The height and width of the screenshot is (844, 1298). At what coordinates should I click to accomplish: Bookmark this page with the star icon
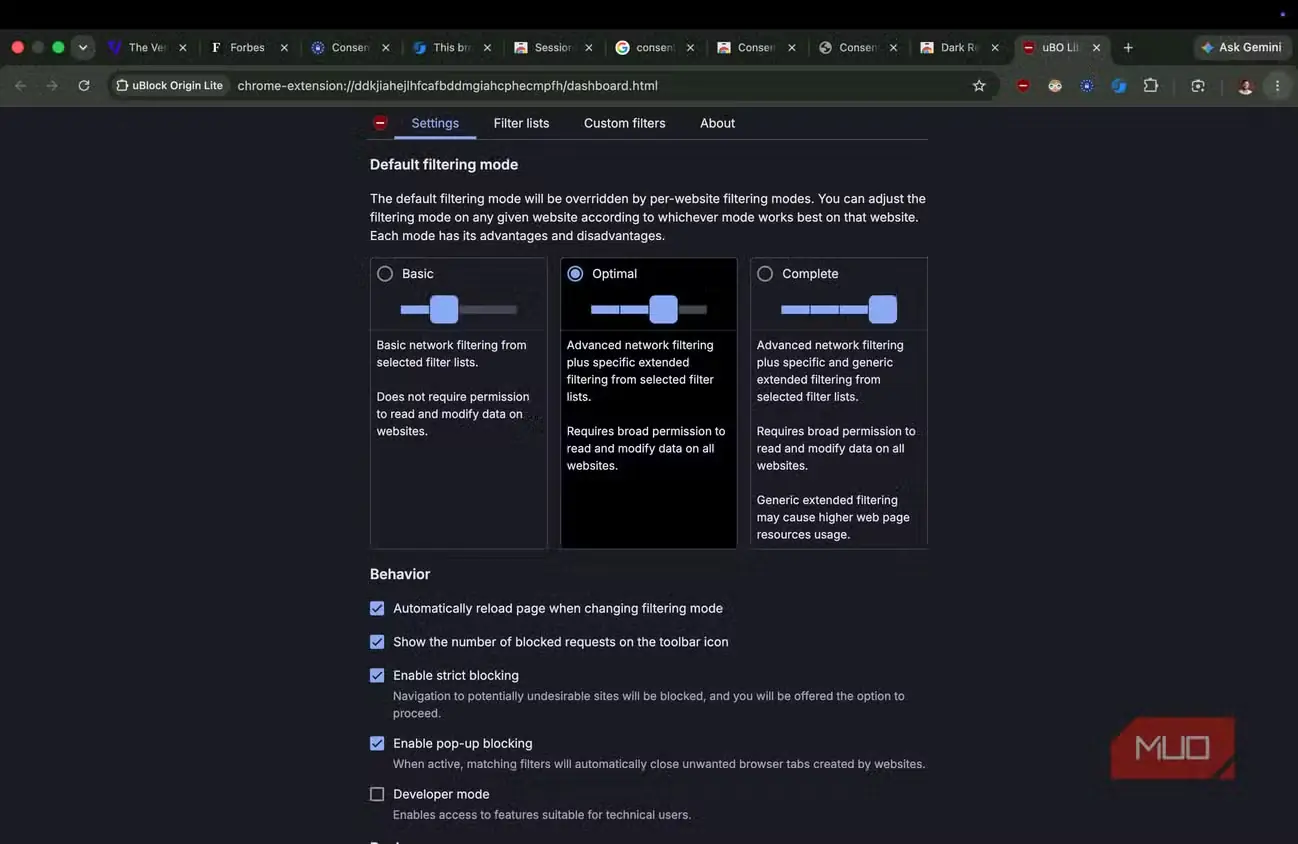tap(979, 86)
